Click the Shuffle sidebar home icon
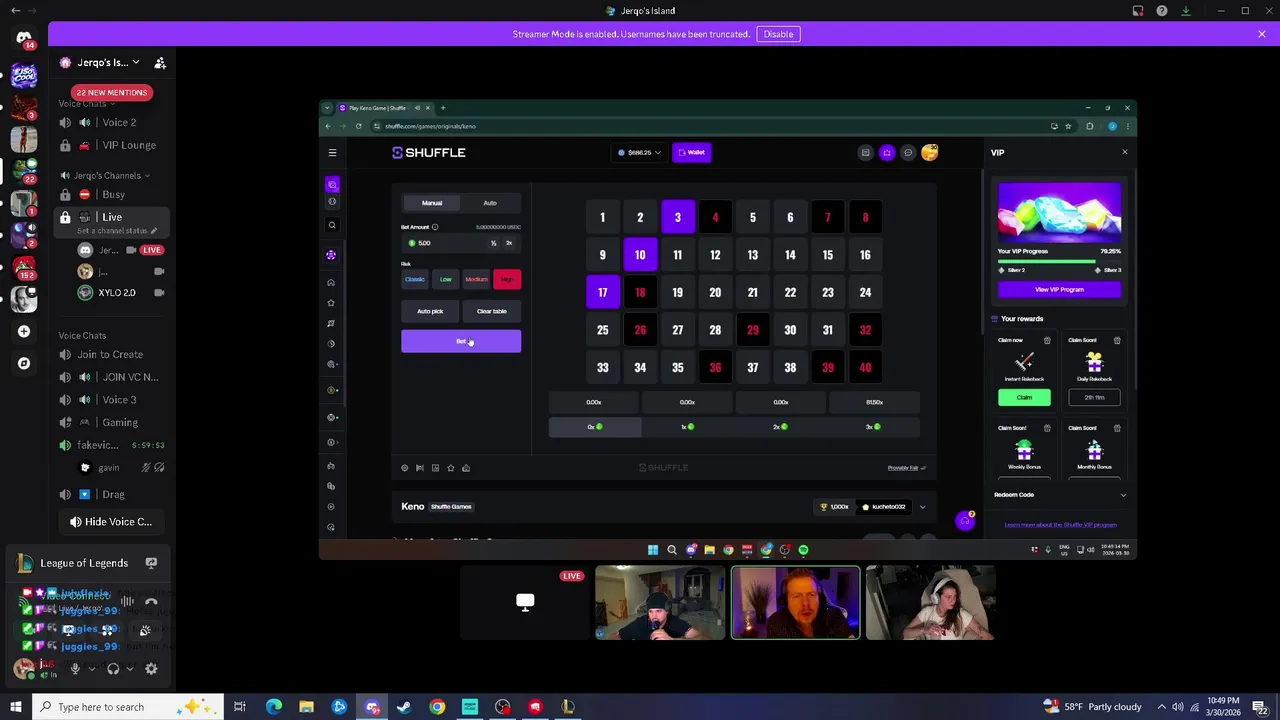This screenshot has width=1280, height=720. pyautogui.click(x=332, y=282)
